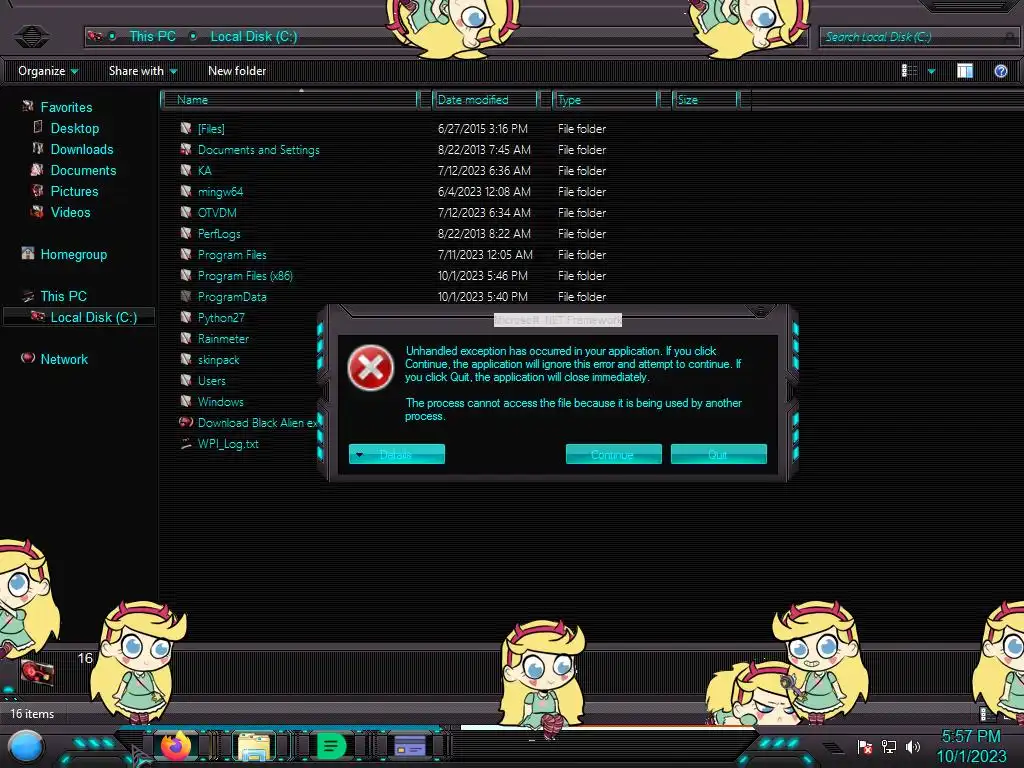
Task: Click File folder type of mingw64 row
Action: coord(581,191)
